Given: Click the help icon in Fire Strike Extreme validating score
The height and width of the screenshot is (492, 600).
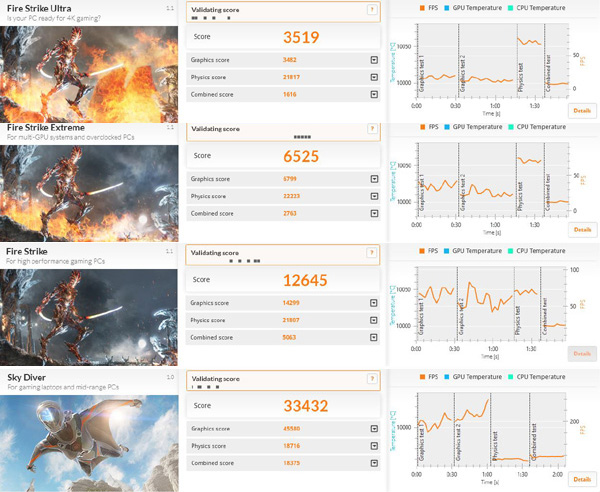Looking at the screenshot, I should tap(372, 129).
